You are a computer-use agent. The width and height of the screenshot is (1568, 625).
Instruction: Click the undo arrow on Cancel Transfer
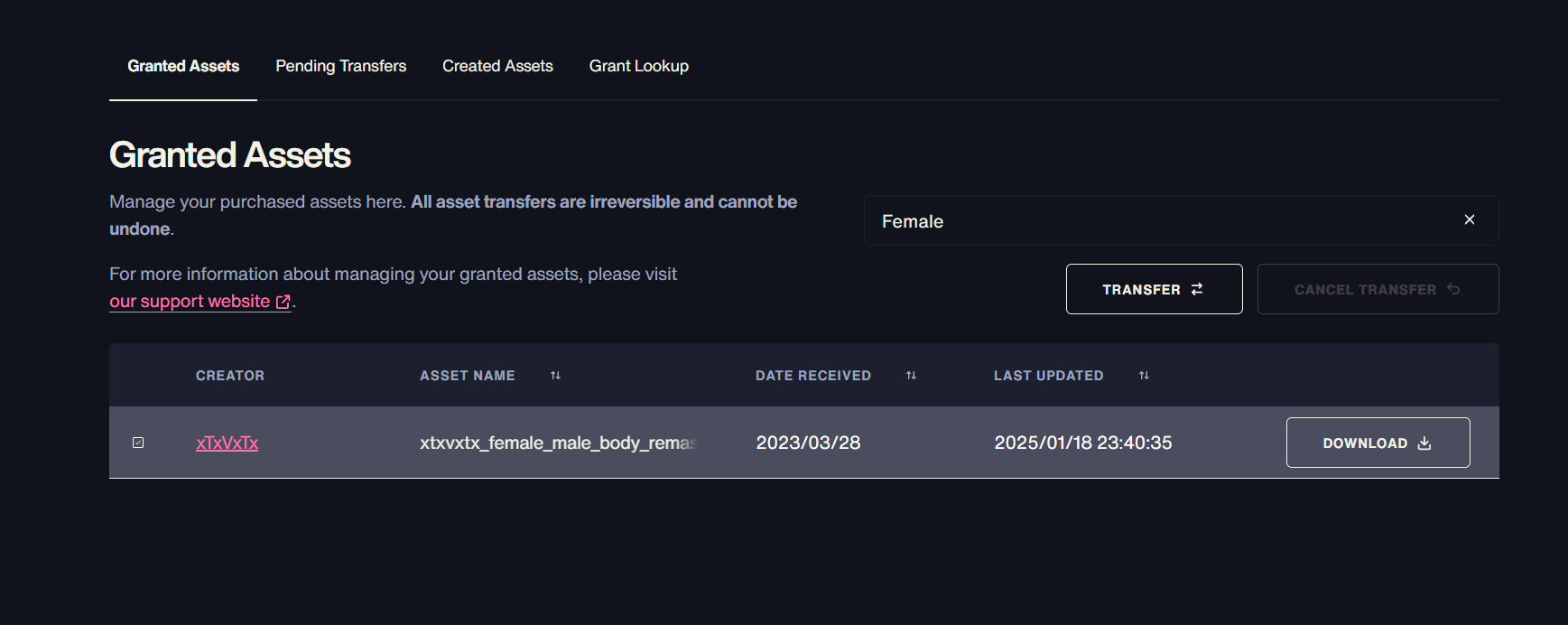[x=1453, y=289]
